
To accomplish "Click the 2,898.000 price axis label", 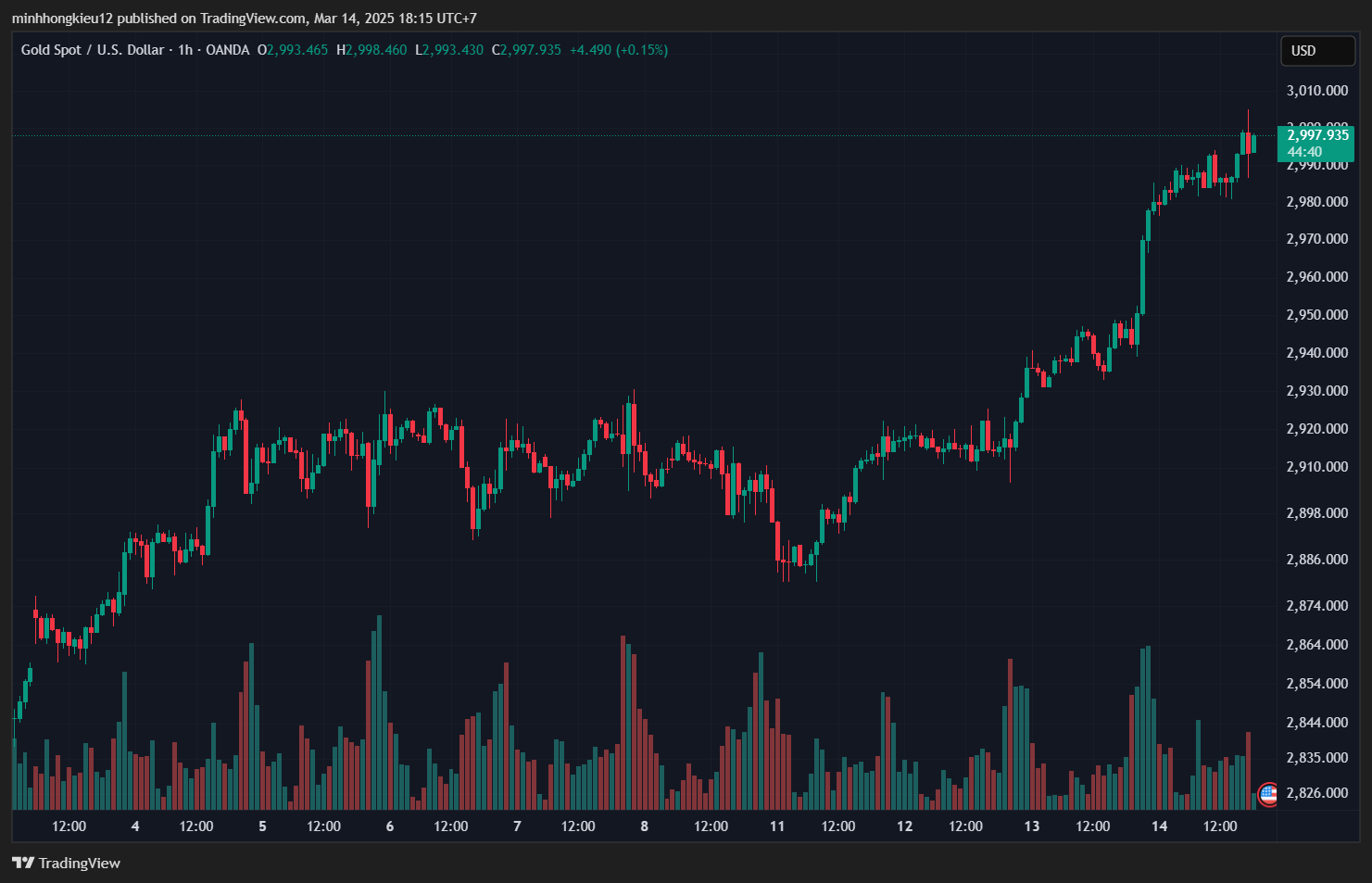I will (x=1316, y=512).
